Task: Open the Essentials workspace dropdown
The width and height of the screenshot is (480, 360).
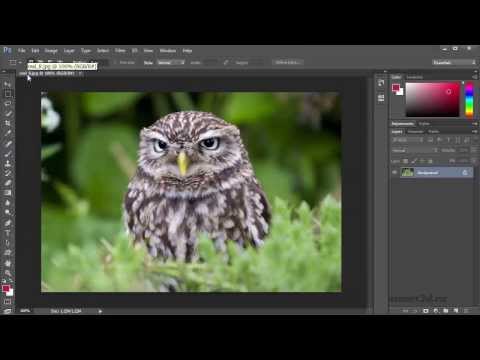Action: click(454, 62)
